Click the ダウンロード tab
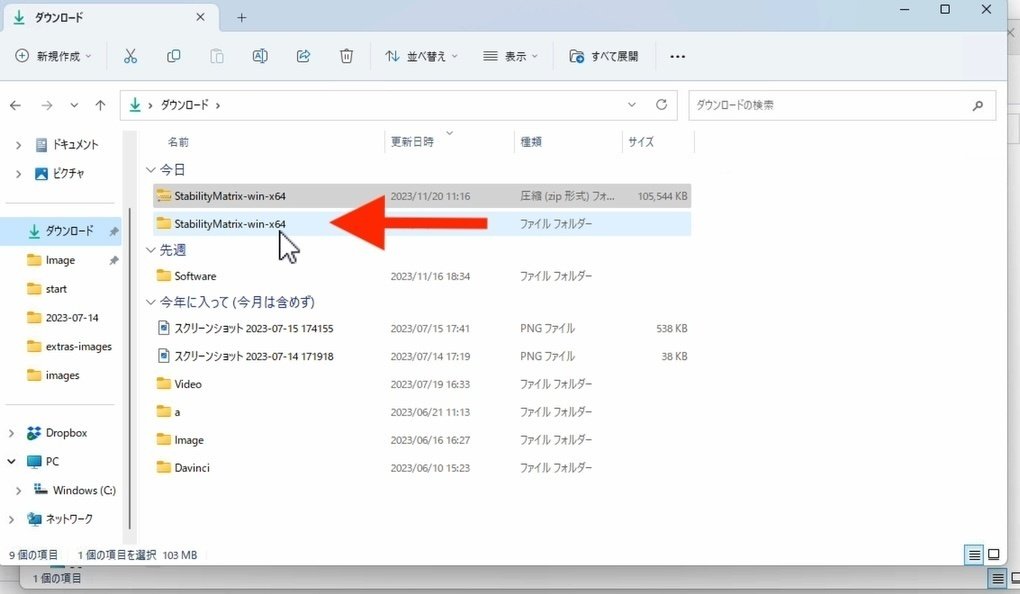This screenshot has width=1020, height=594. (x=111, y=18)
